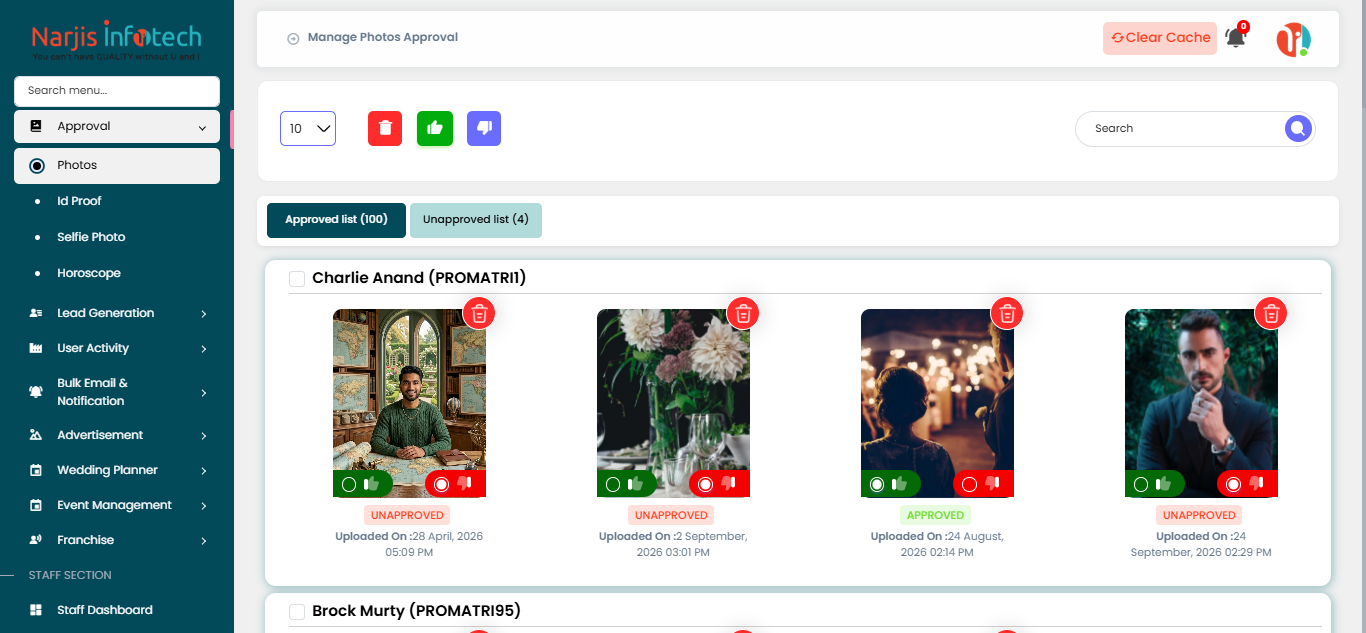Open the Horoscope sidebar link
This screenshot has height=633, width=1366.
pos(89,273)
